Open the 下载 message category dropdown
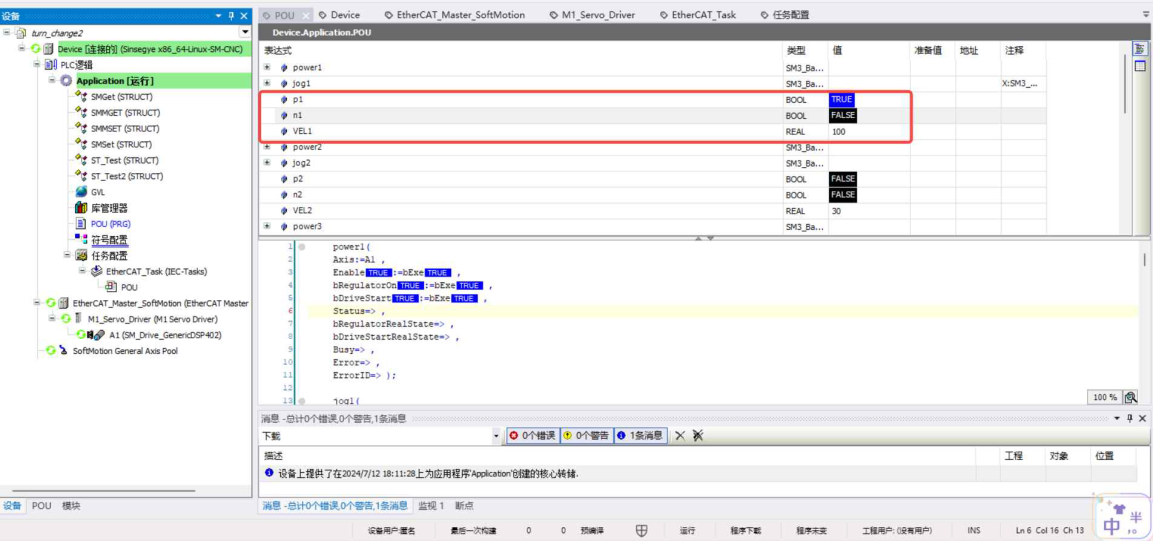The width and height of the screenshot is (1153, 541). (495, 436)
